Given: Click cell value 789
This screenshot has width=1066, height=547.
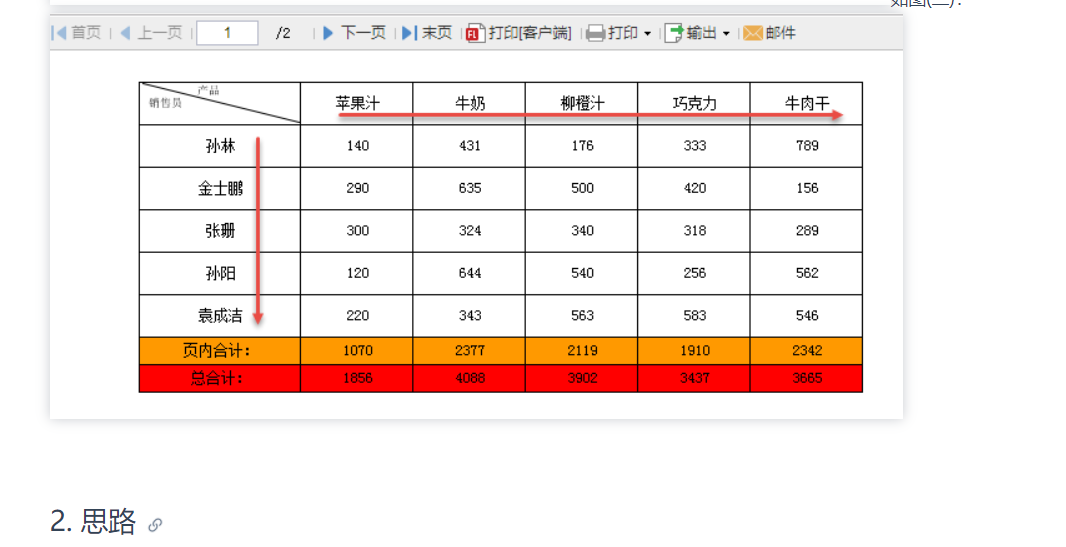Looking at the screenshot, I should [807, 145].
